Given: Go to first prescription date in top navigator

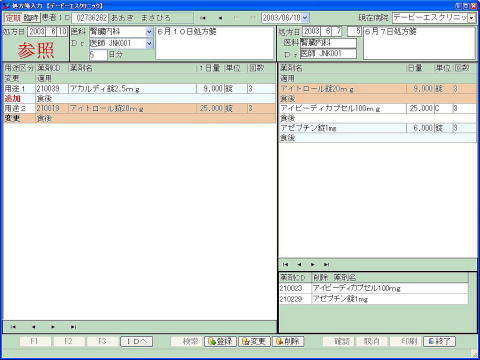Looking at the screenshot, I should click(203, 18).
